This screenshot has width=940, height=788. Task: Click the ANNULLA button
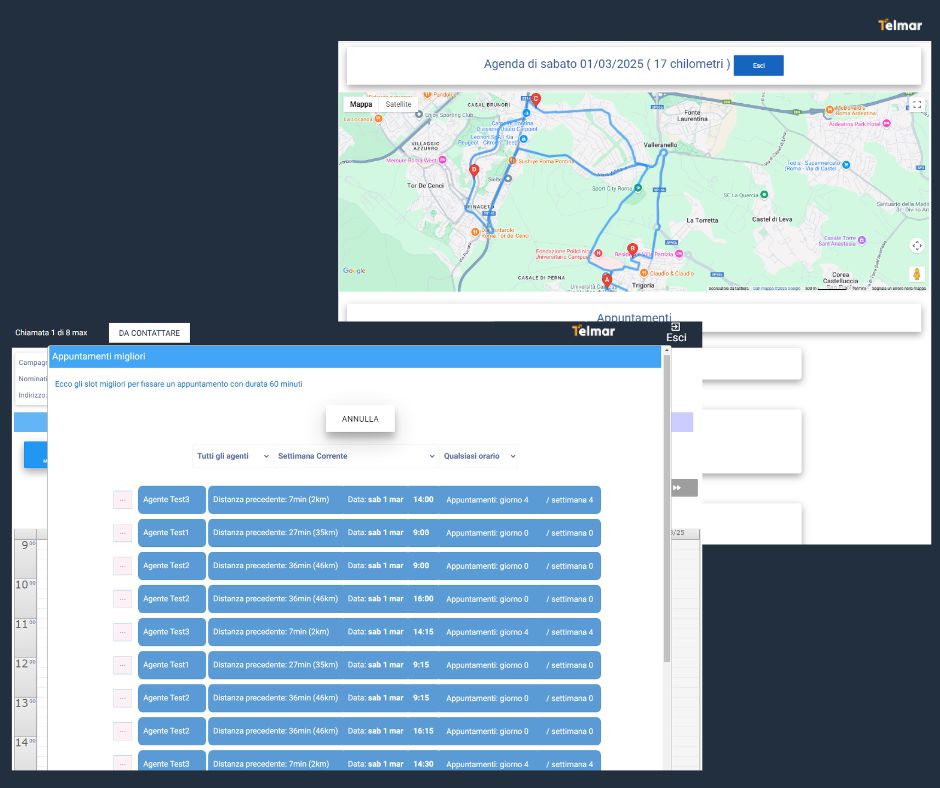point(360,419)
